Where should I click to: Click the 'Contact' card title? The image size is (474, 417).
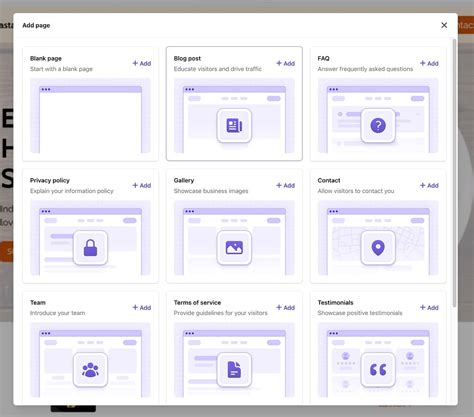(329, 180)
